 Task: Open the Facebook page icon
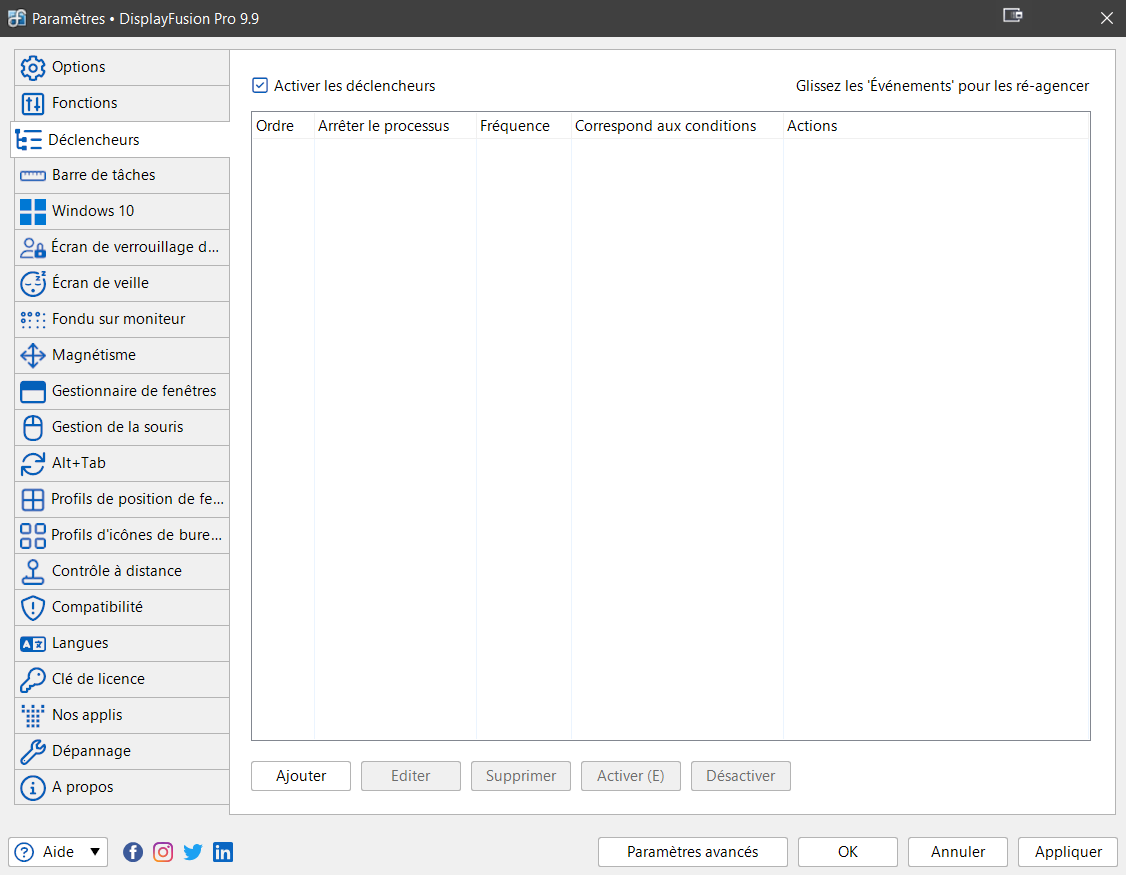coord(133,852)
